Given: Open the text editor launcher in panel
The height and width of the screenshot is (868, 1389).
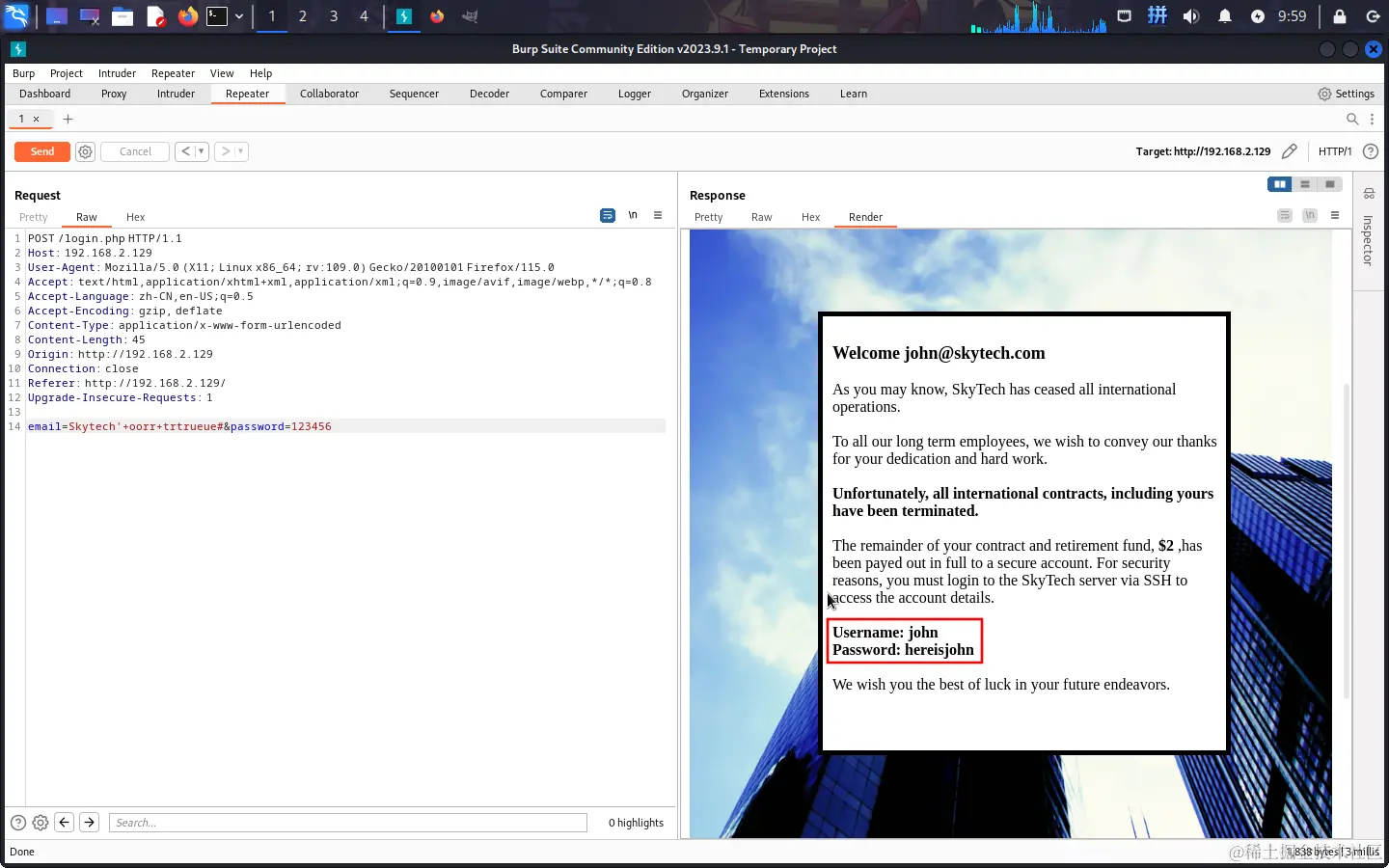Looking at the screenshot, I should click(x=155, y=16).
